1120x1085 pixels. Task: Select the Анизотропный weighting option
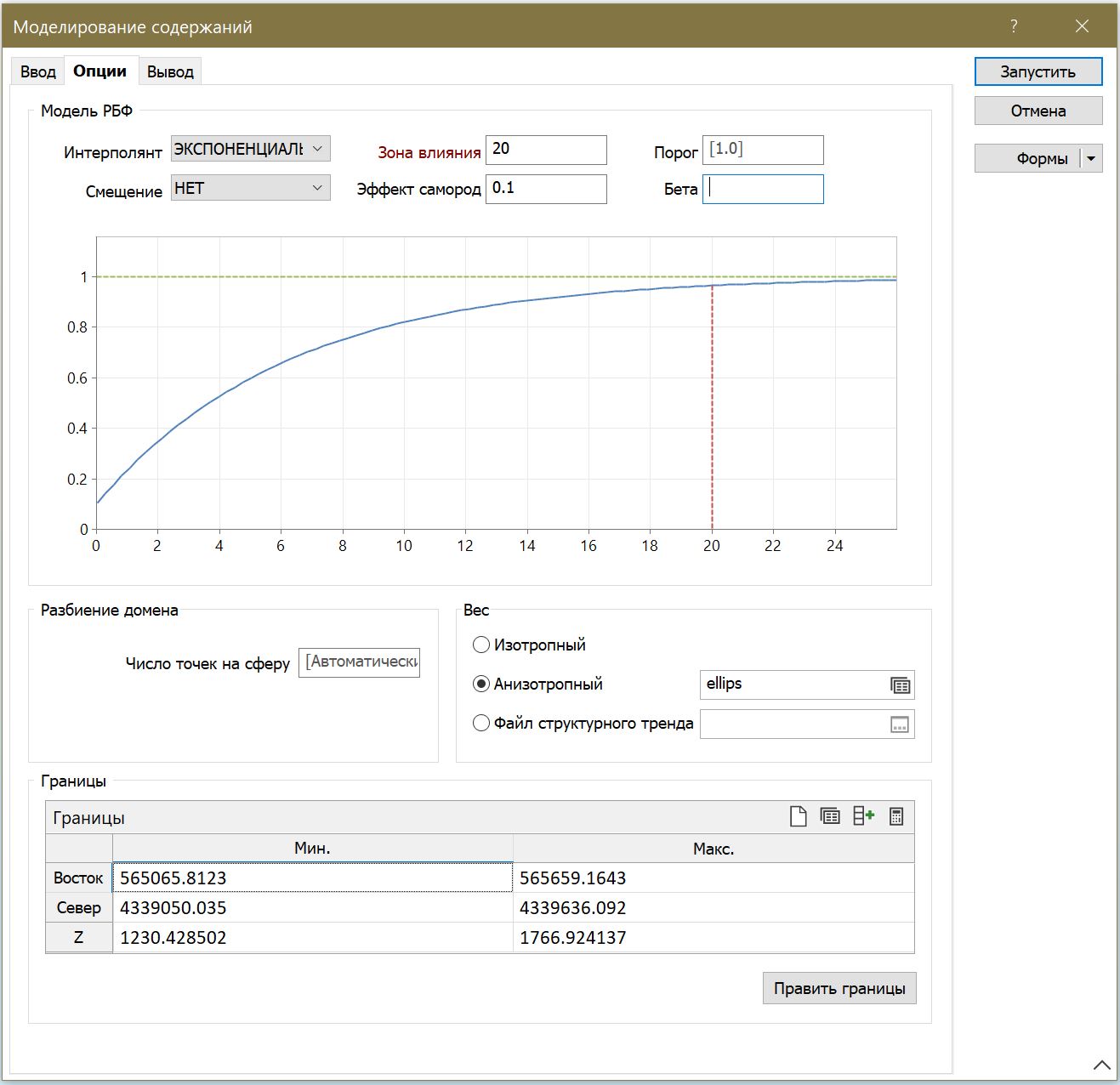point(481,684)
